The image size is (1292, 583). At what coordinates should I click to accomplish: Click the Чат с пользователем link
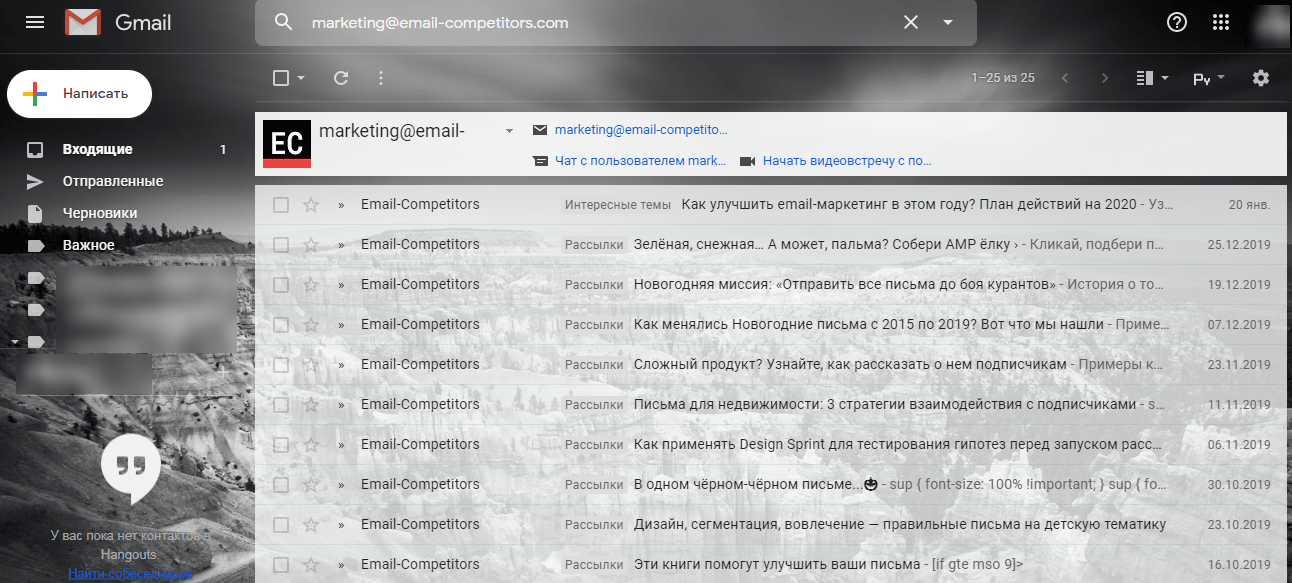point(641,161)
